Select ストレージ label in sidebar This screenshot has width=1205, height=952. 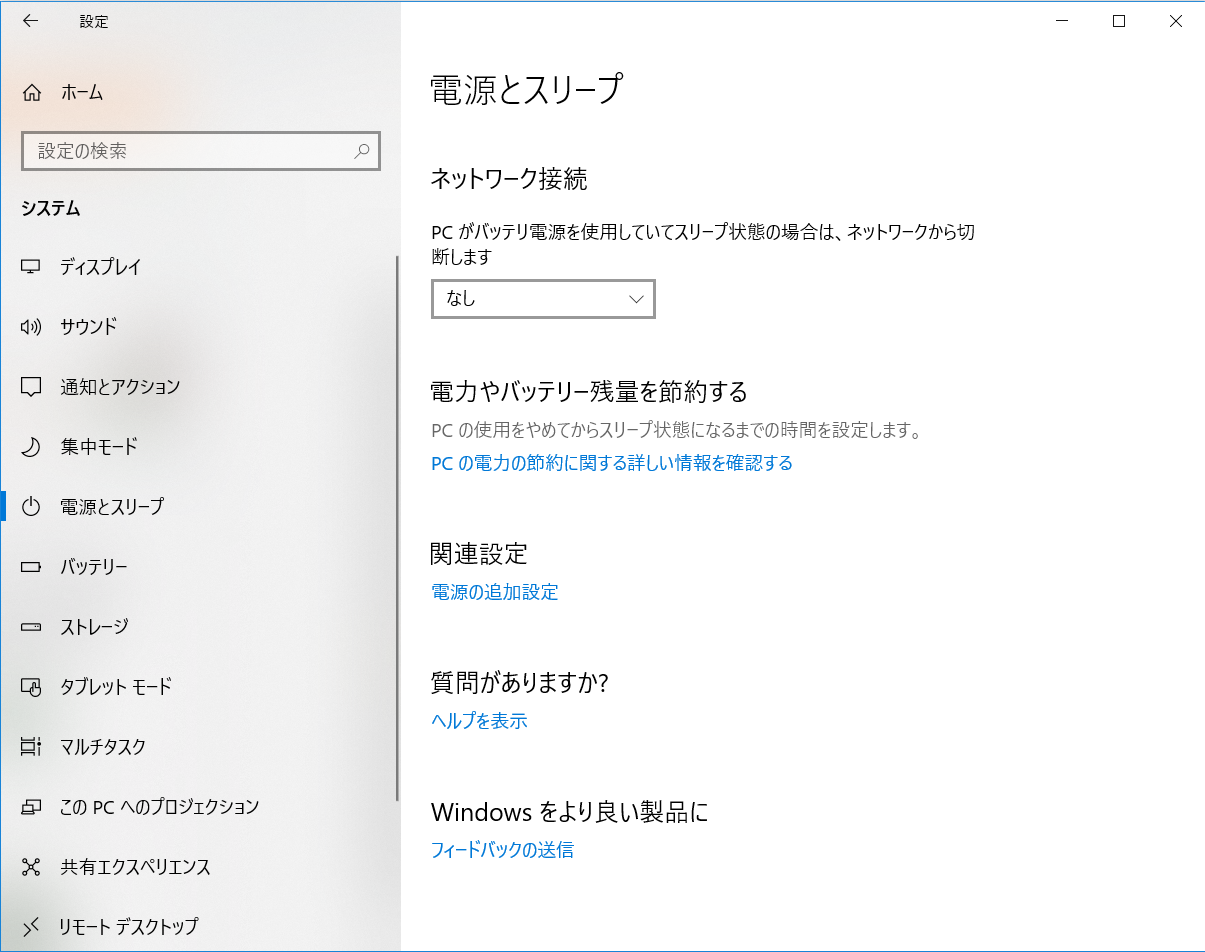[94, 627]
